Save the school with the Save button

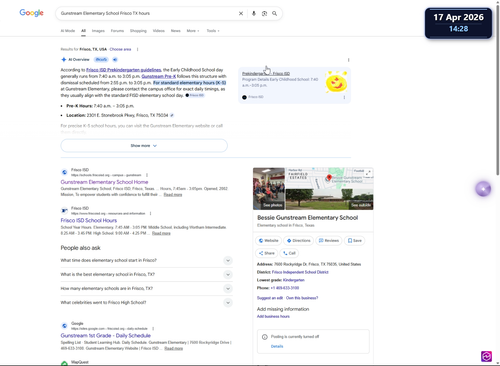[355, 241]
